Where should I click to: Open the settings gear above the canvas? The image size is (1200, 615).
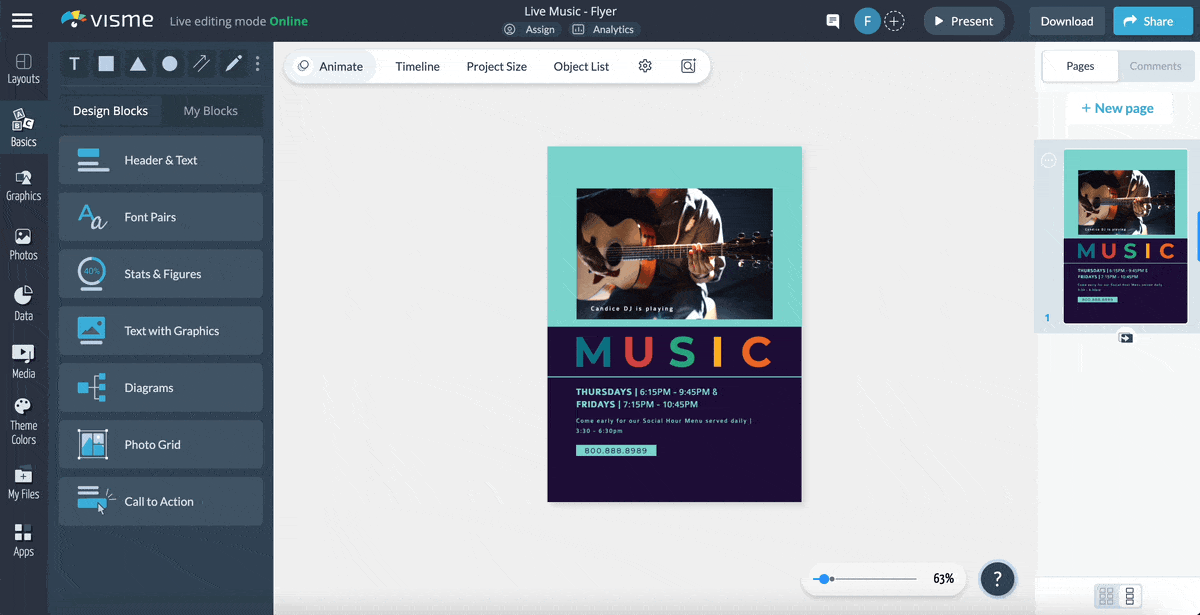(645, 65)
